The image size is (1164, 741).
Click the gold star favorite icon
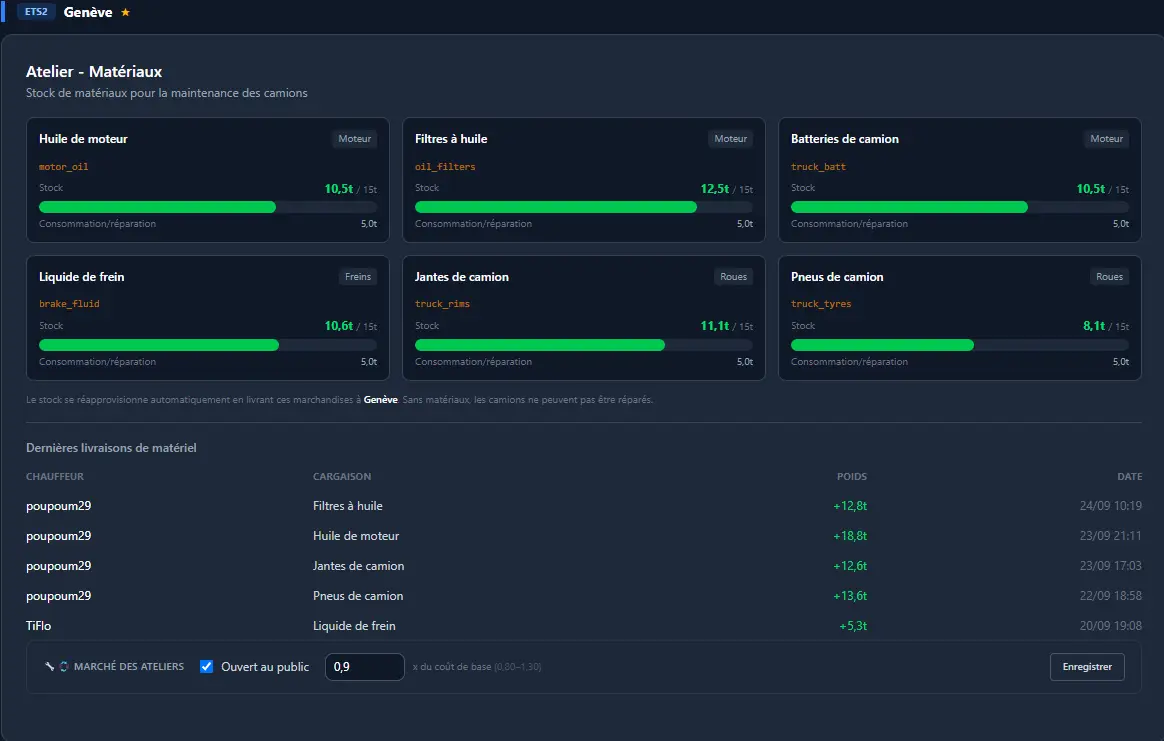point(125,12)
